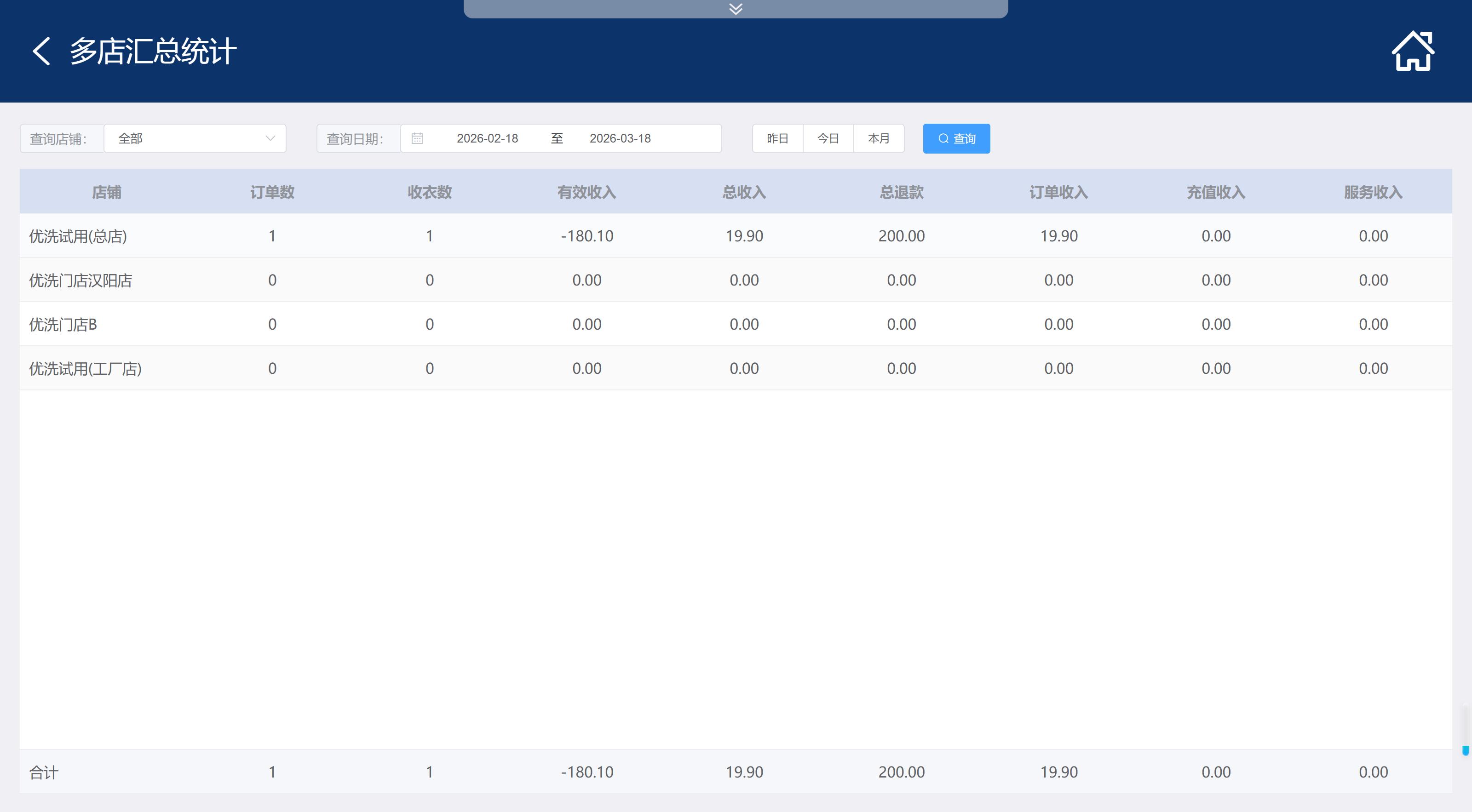Click the 有效收入 column header
Viewport: 1472px width, 812px height.
[586, 192]
